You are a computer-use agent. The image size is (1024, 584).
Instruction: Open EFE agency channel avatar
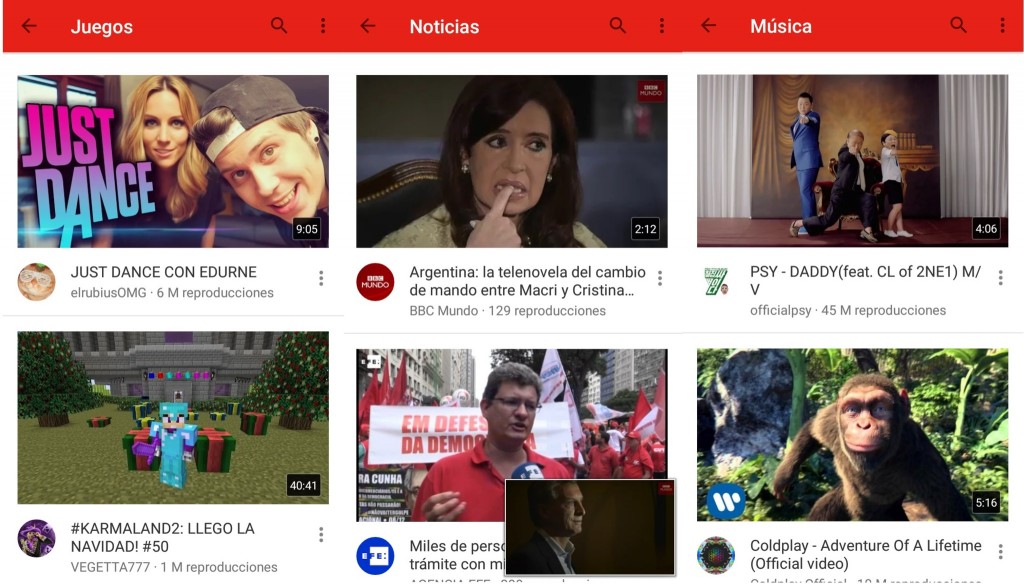(x=375, y=555)
